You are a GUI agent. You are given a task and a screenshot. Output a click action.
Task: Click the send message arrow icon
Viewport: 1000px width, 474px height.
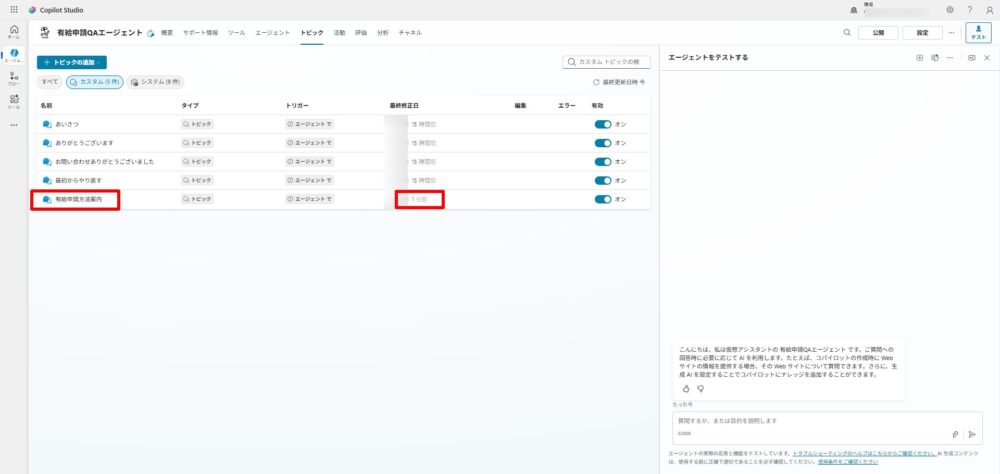(x=971, y=434)
